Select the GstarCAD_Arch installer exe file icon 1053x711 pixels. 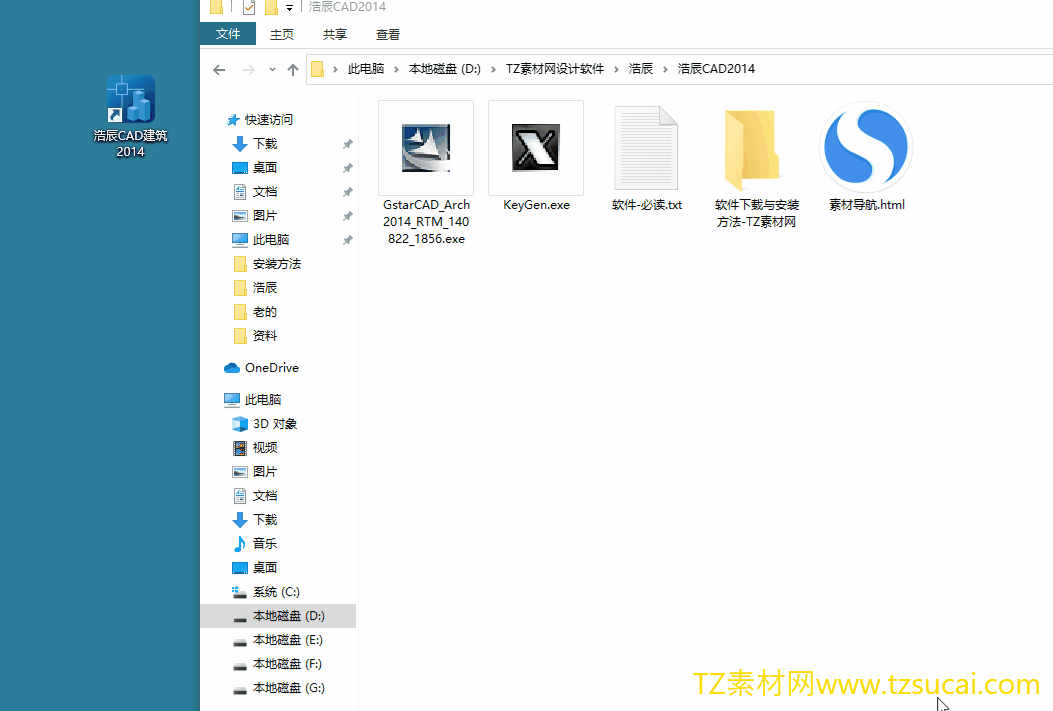point(426,148)
